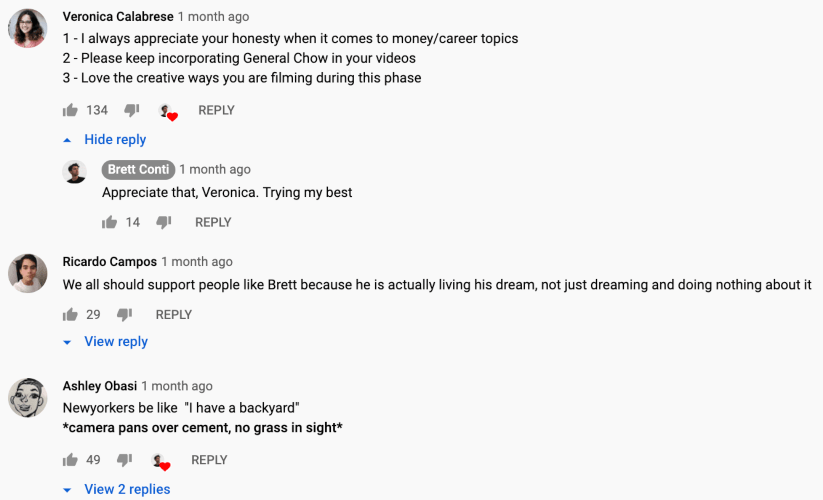Reply to Ricardo Campos's comment
Screen dimensions: 823x500
[173, 314]
